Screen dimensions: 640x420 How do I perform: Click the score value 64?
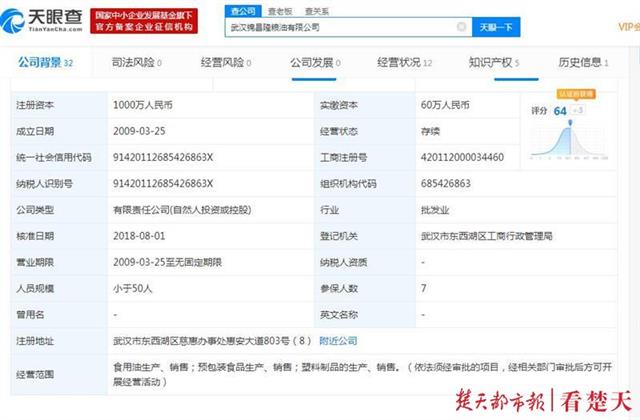point(560,111)
